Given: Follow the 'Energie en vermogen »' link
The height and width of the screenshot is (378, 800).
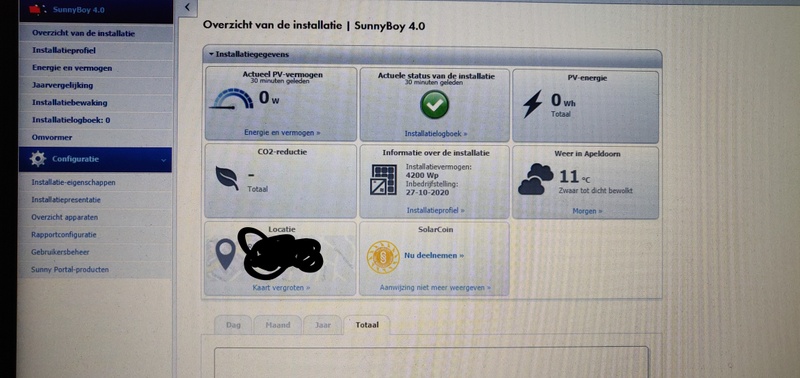Looking at the screenshot, I should point(282,133).
